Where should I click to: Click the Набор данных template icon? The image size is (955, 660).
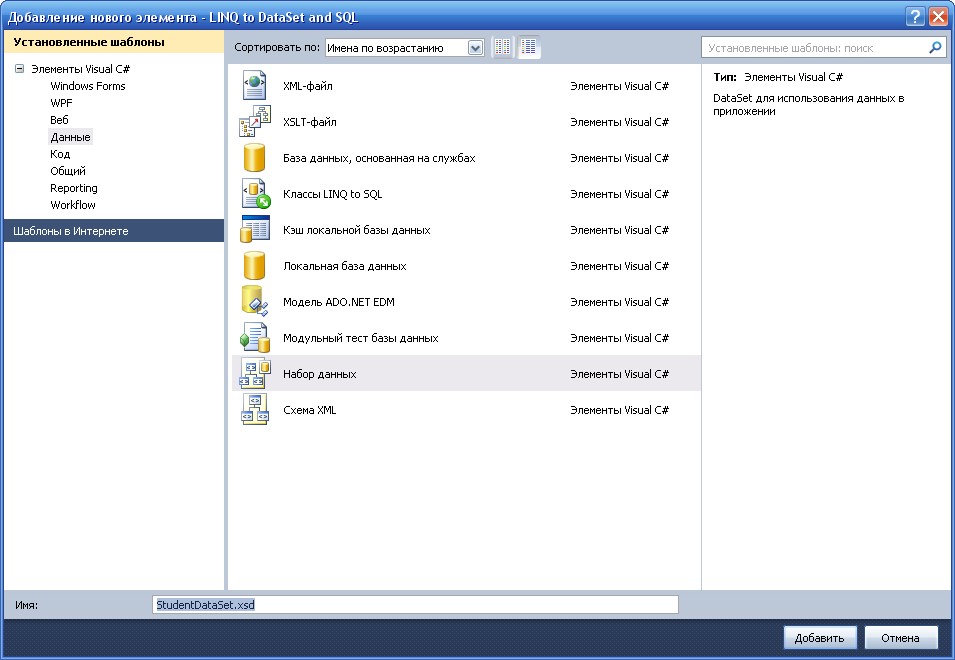255,373
